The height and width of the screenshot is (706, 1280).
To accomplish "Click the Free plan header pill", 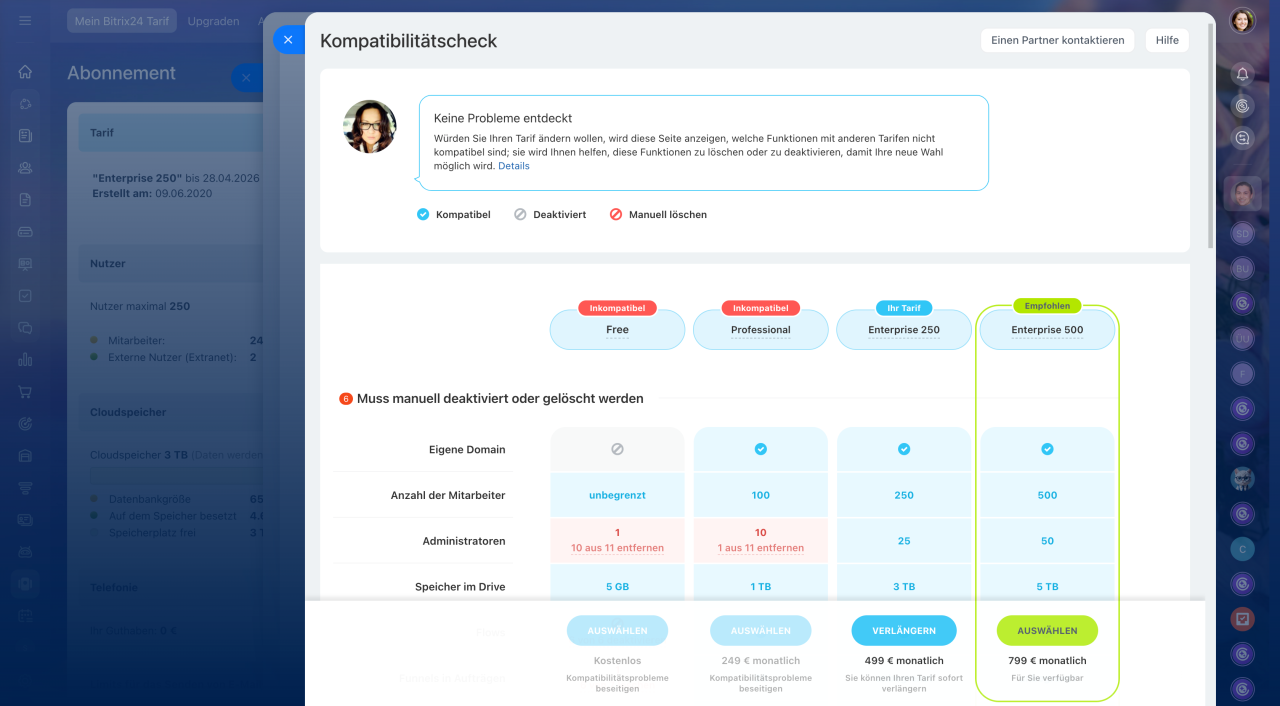I will click(617, 330).
